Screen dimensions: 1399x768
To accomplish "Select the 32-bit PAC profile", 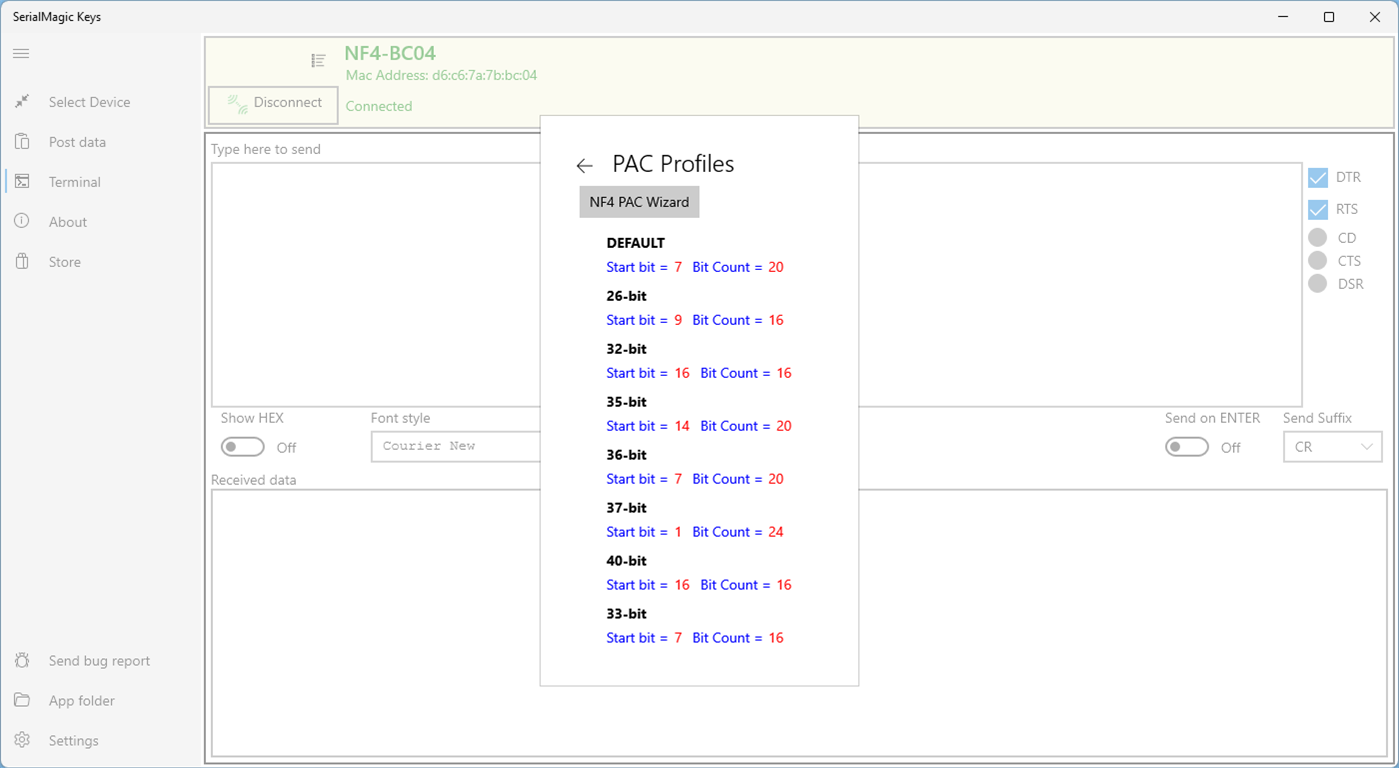I will click(x=699, y=361).
